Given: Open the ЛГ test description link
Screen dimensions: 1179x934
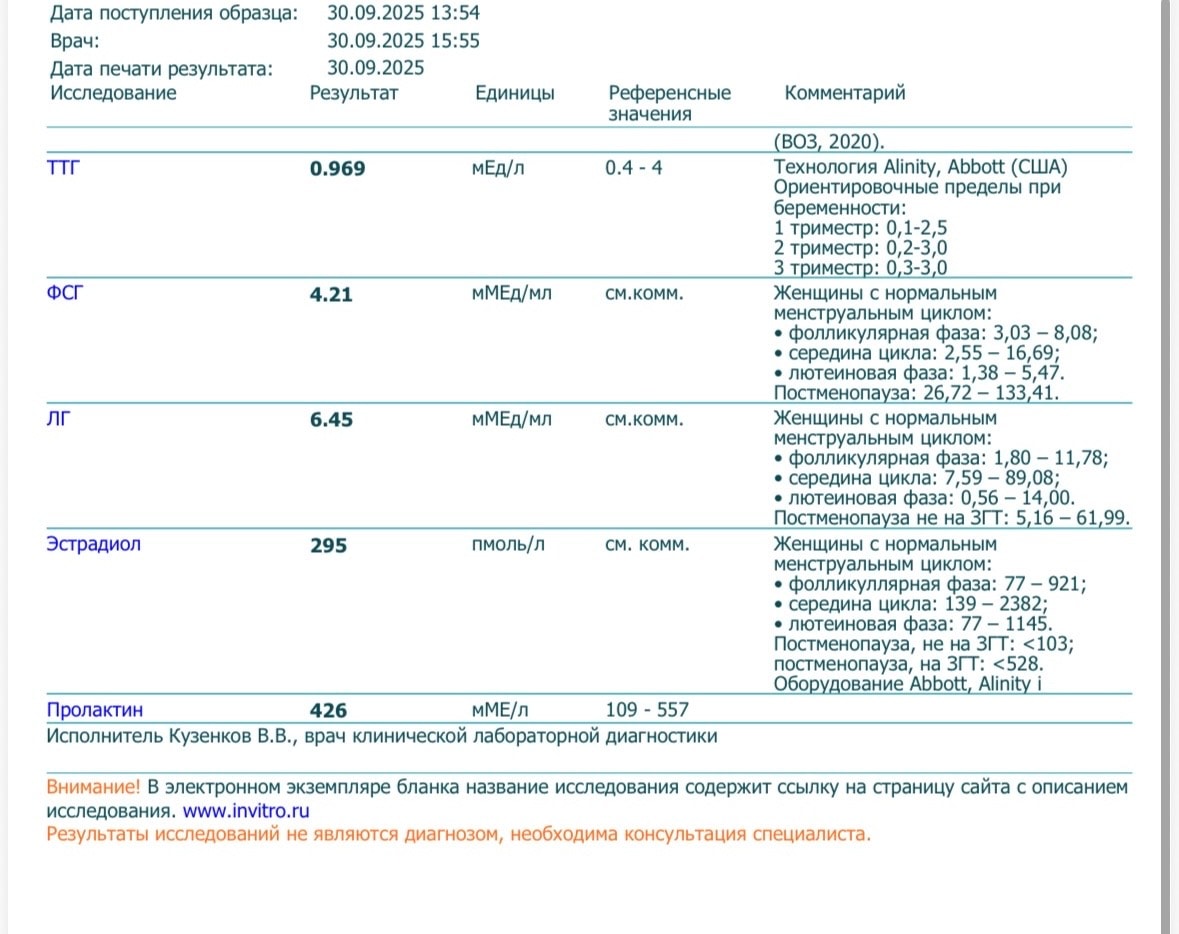Looking at the screenshot, I should click(x=59, y=418).
